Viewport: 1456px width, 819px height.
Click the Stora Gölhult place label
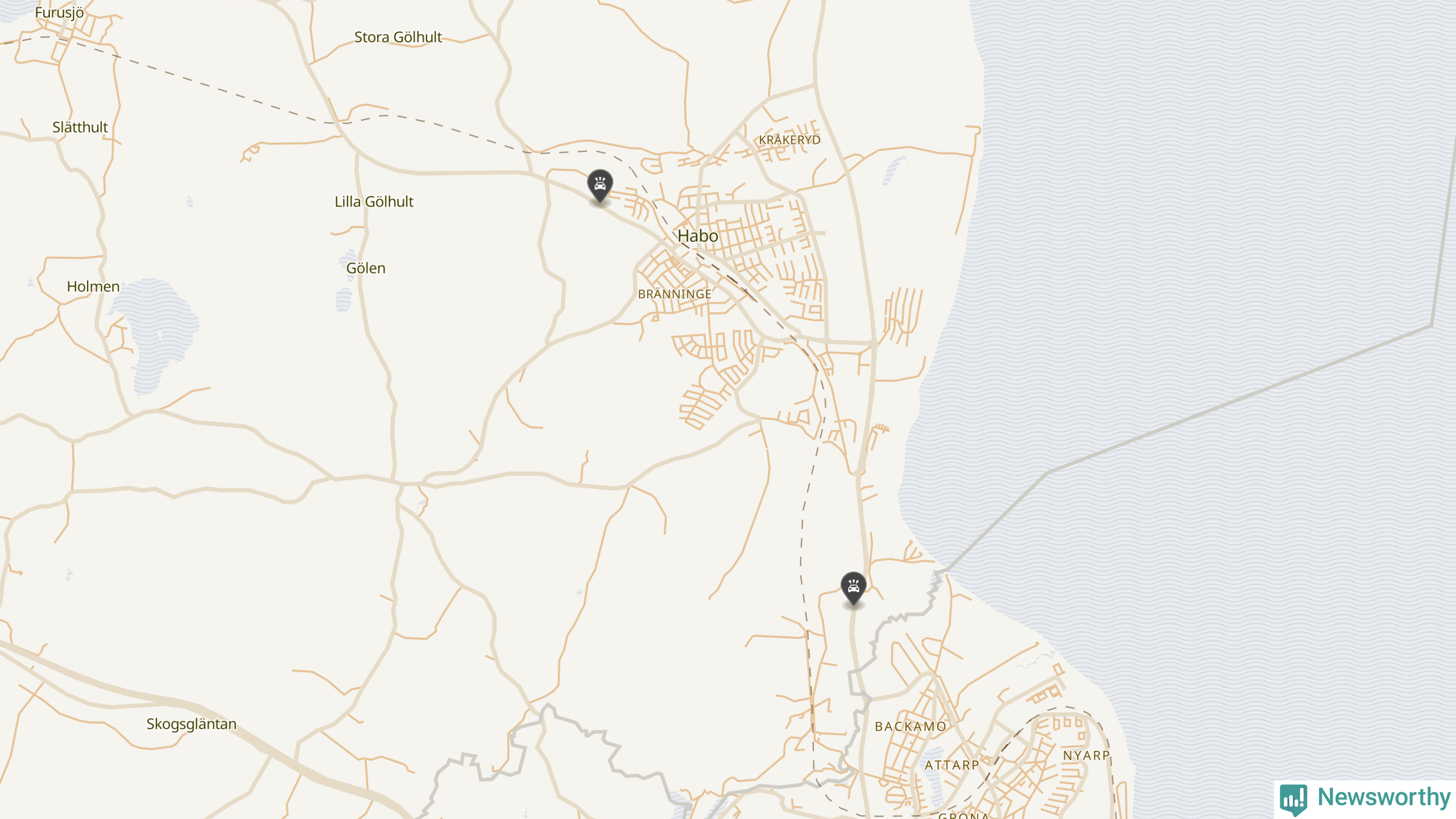click(398, 38)
